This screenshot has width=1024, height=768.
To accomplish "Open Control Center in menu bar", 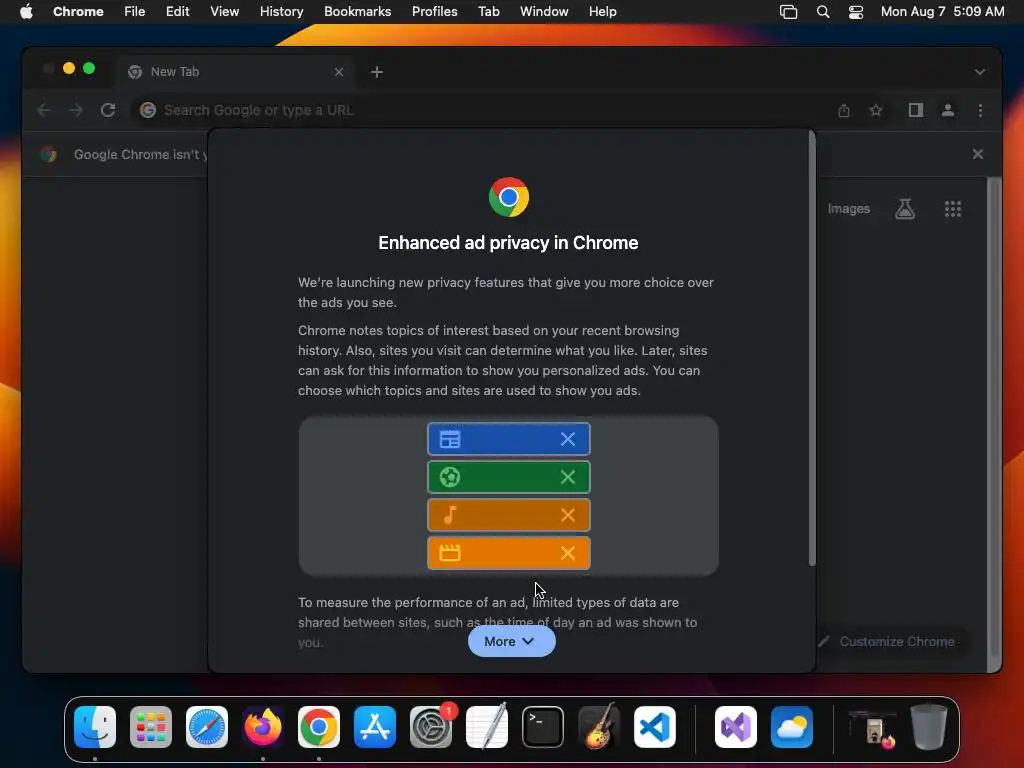I will [x=856, y=12].
